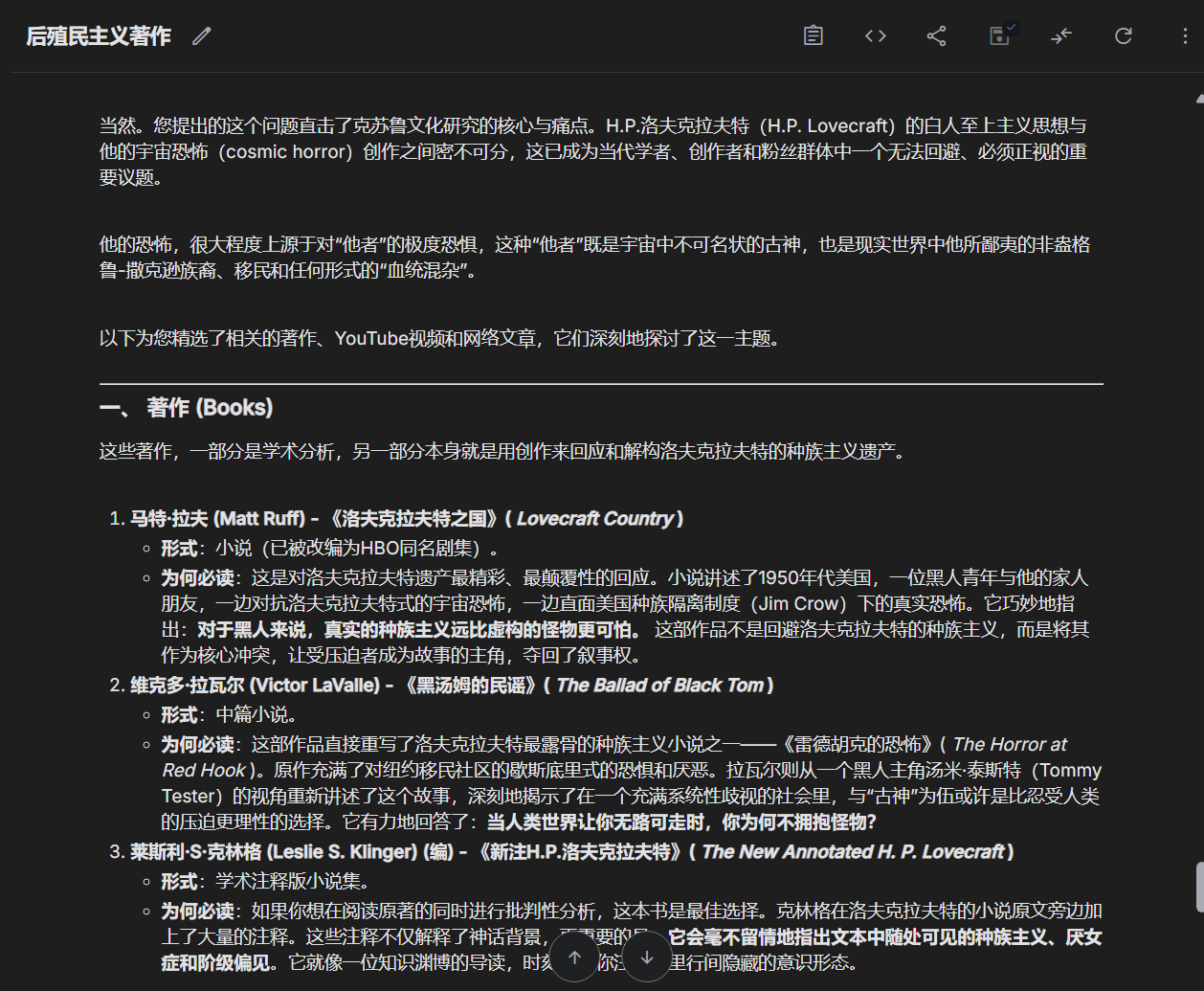
Task: Open the clipboard notes icon in the toolbar
Action: point(814,36)
